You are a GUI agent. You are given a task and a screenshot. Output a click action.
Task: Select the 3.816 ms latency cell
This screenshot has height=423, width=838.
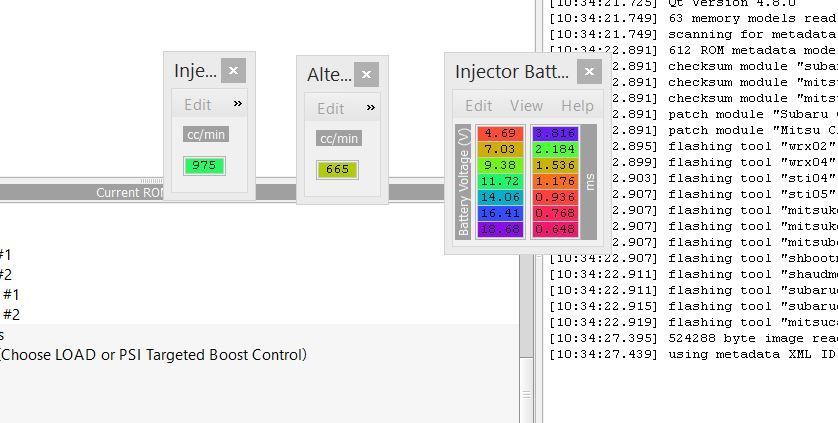[x=554, y=134]
